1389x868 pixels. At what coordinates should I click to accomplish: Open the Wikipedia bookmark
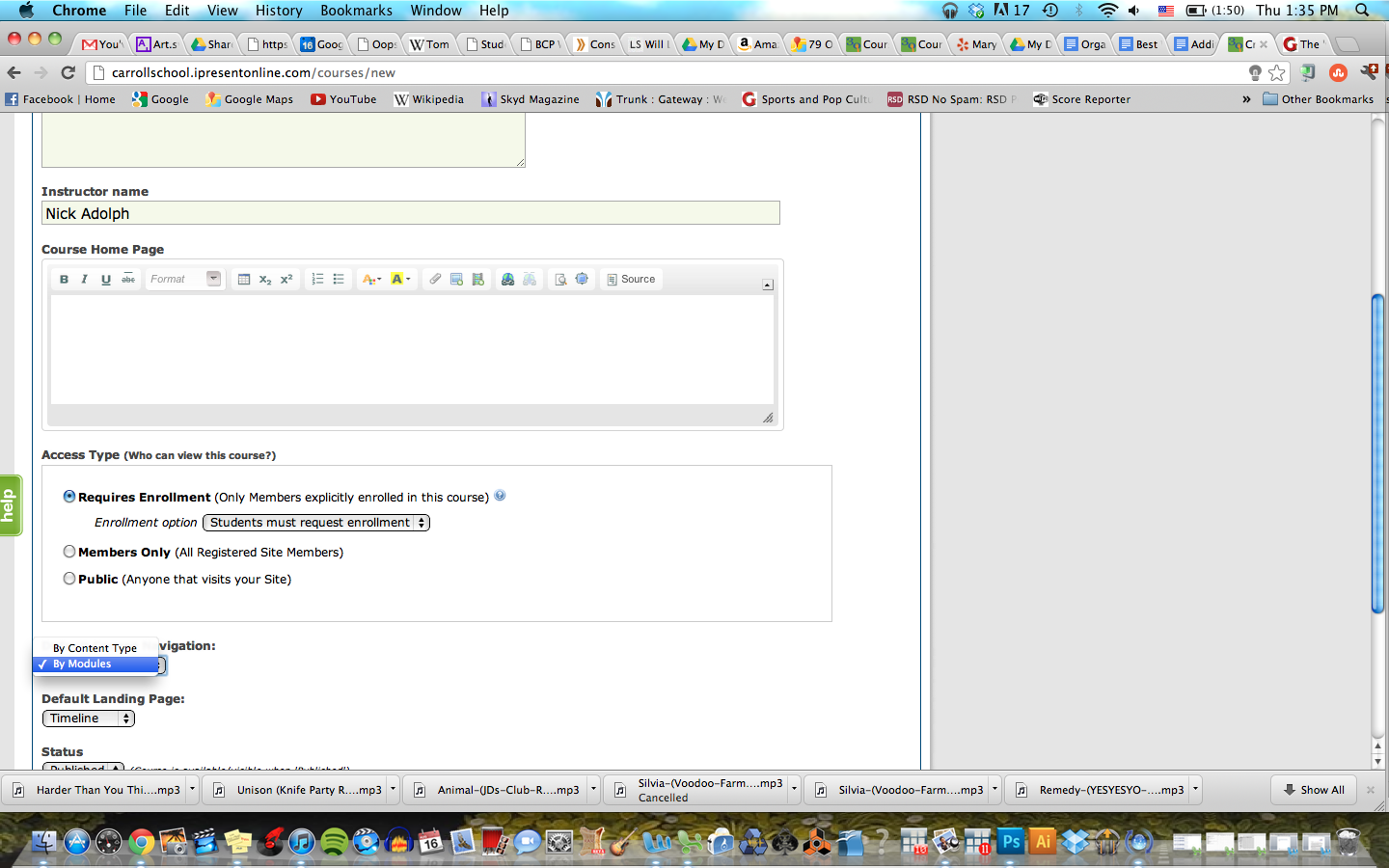pos(428,99)
